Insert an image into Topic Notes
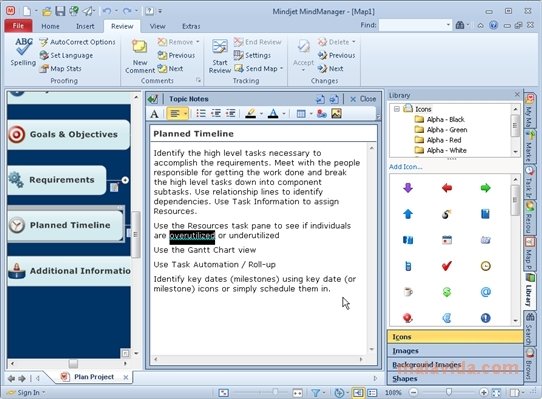The height and width of the screenshot is (399, 542). click(x=336, y=113)
